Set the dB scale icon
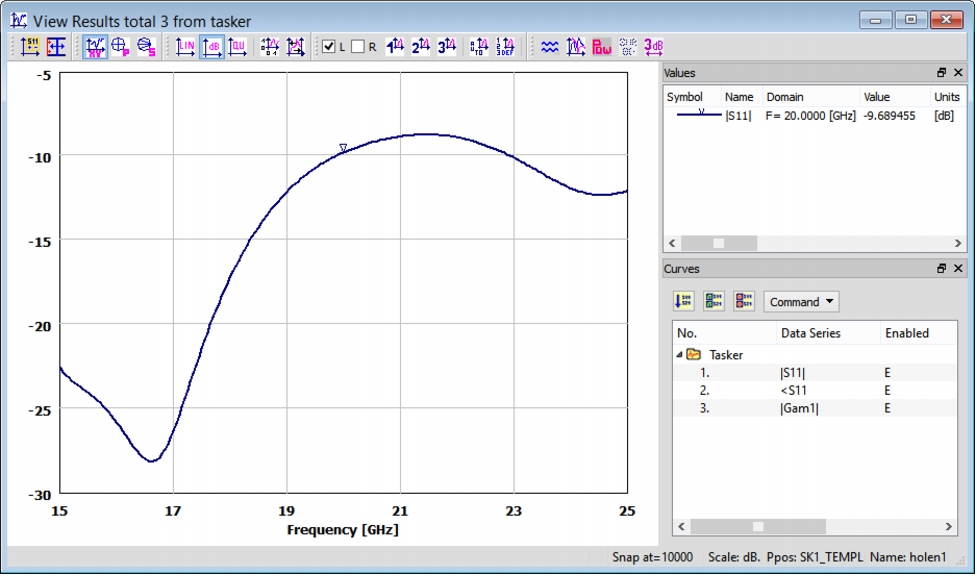 coord(211,47)
